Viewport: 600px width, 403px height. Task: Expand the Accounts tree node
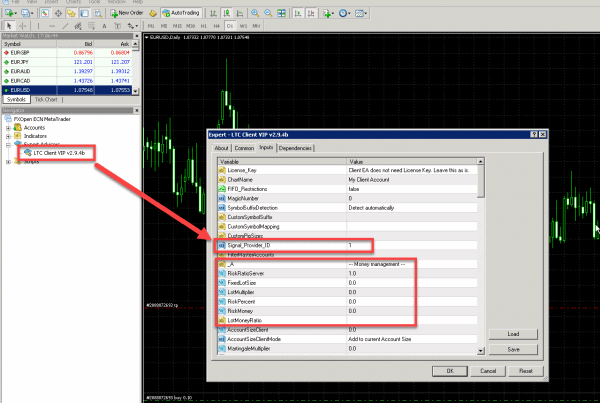8,128
